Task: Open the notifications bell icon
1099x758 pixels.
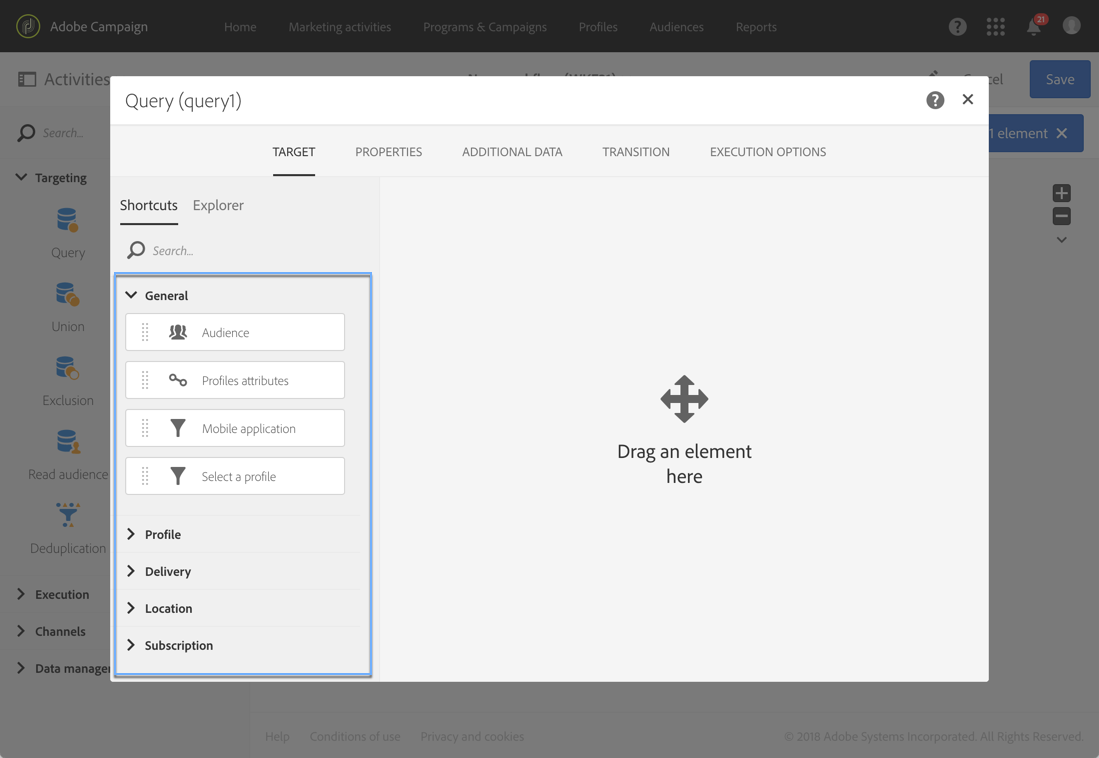Action: point(1034,27)
